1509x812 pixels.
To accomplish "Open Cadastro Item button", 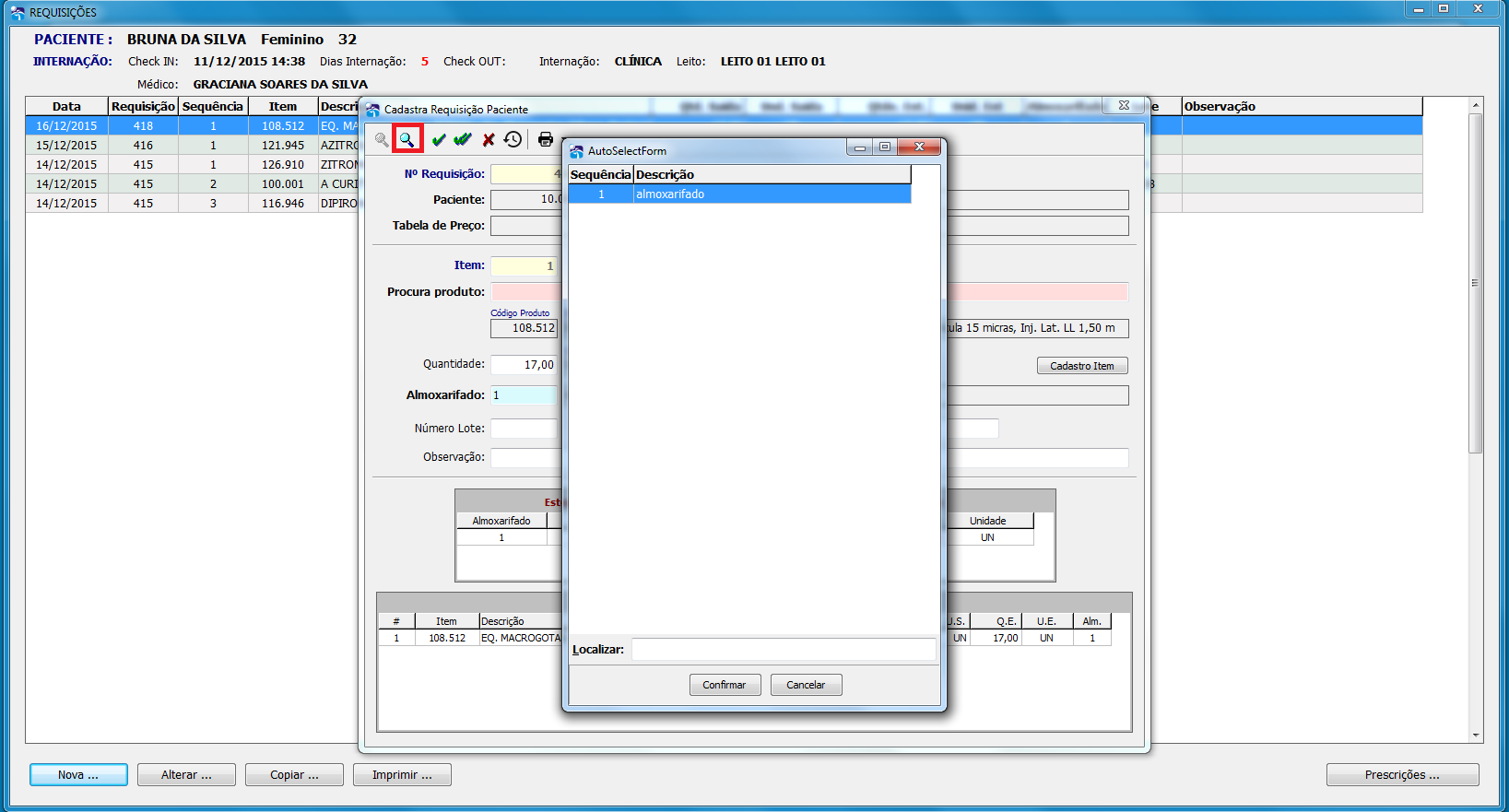I will (1082, 366).
